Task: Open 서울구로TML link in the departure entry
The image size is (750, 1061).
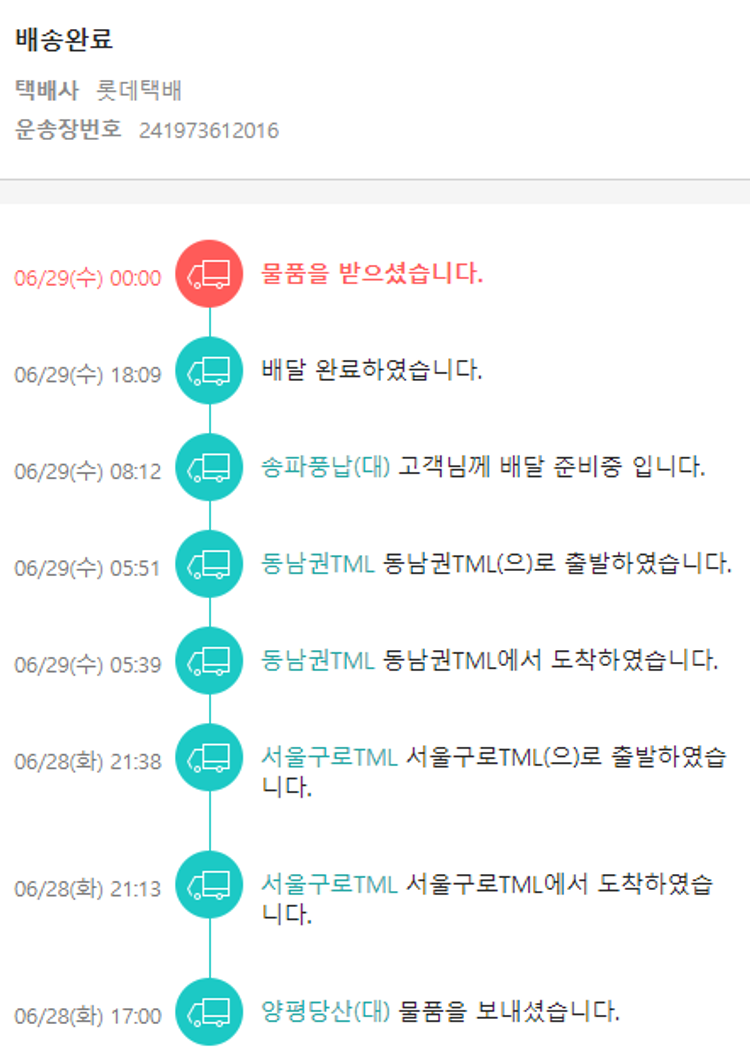Action: point(330,758)
